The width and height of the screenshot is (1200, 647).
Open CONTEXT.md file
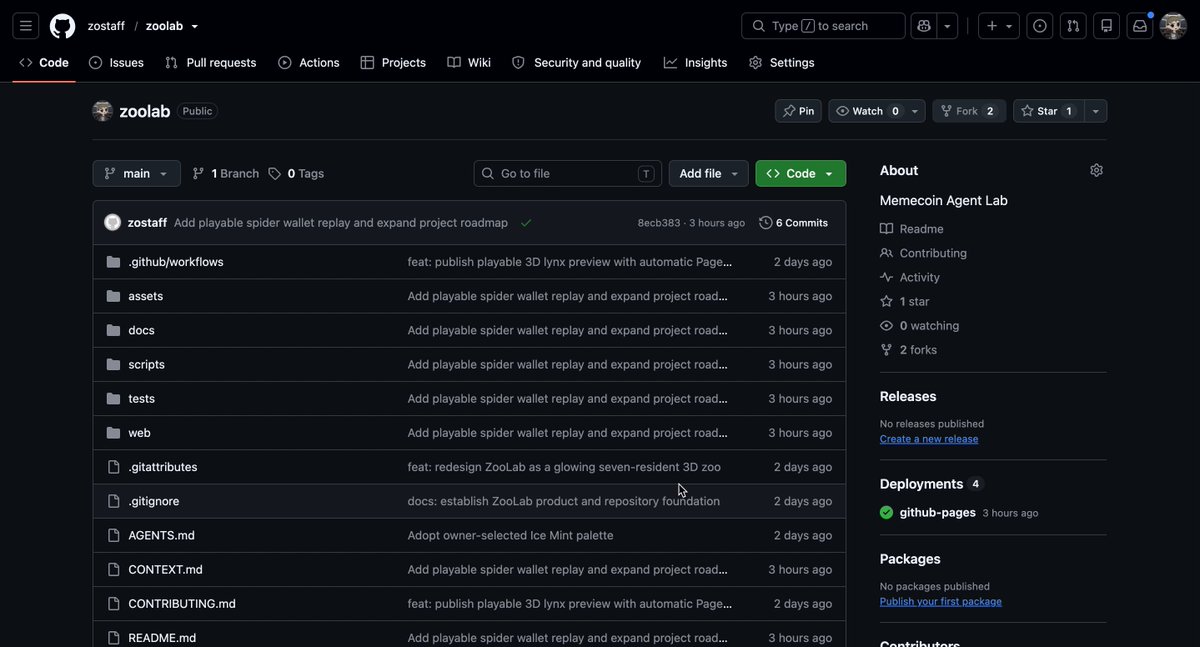166,569
